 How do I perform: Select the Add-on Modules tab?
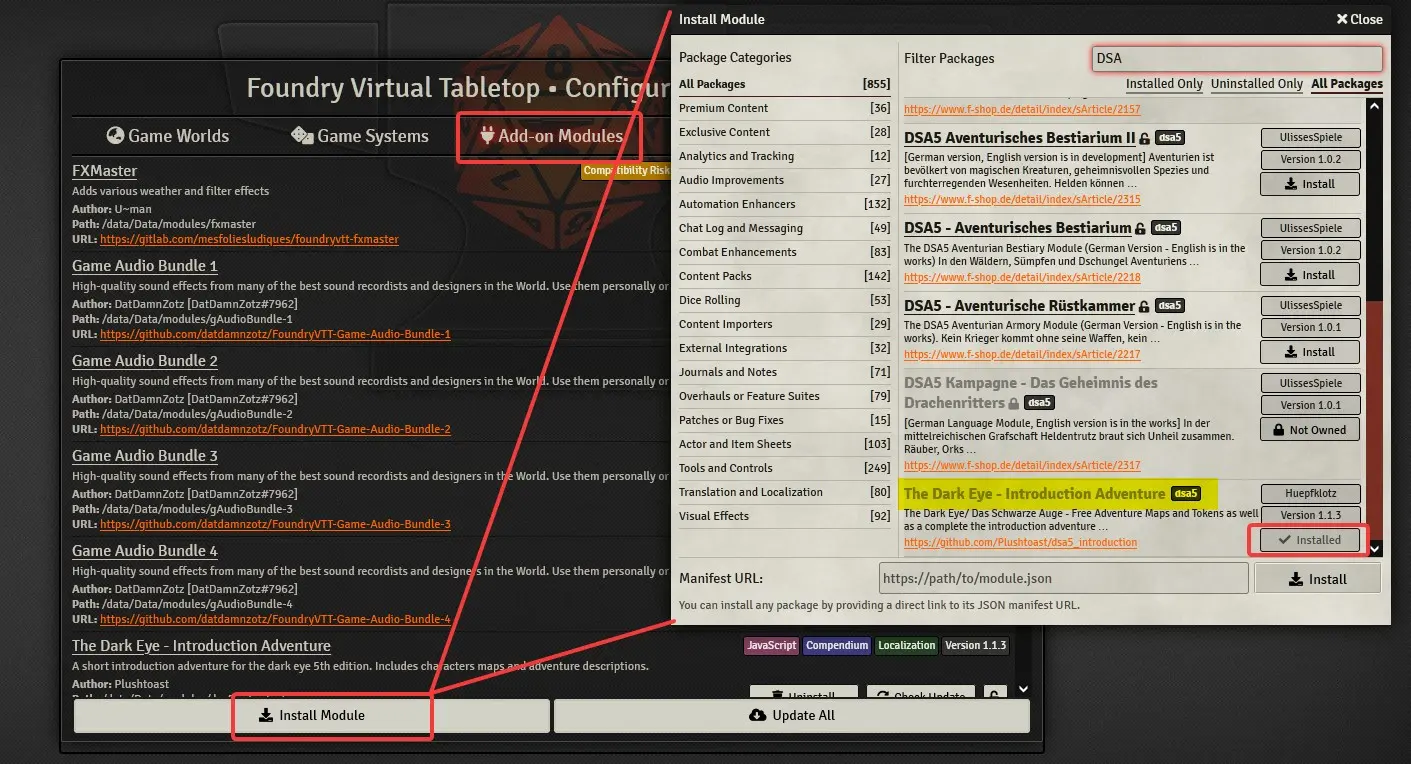coord(550,136)
